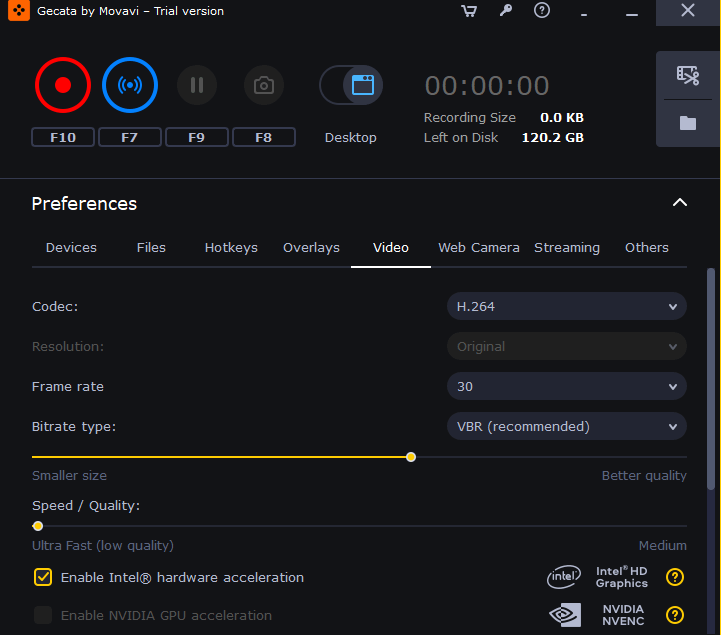721x635 pixels.
Task: Open the video editor scissors icon
Action: point(688,75)
